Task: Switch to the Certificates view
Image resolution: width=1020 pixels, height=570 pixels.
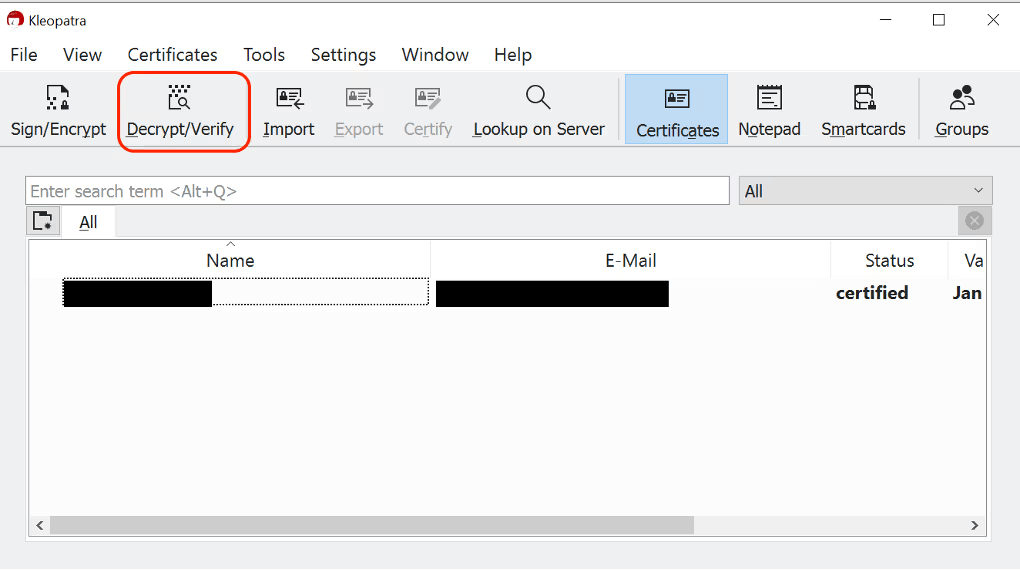Action: point(677,109)
